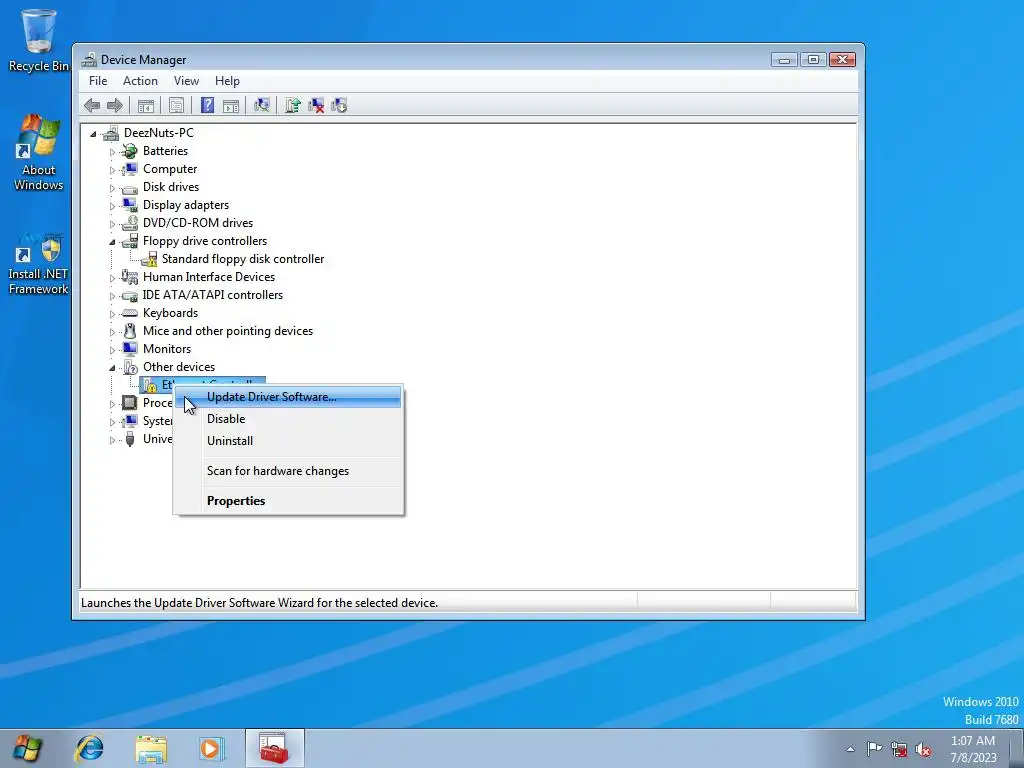Screen dimensions: 1024x768
Task: Click the scan for hardware changes toolbar icon
Action: click(x=262, y=105)
